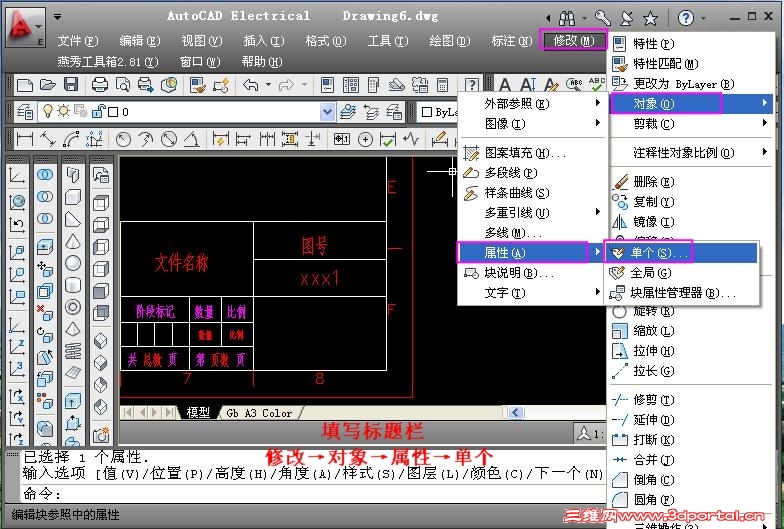
Task: Select the Torus modeling tool
Action: 73,307
